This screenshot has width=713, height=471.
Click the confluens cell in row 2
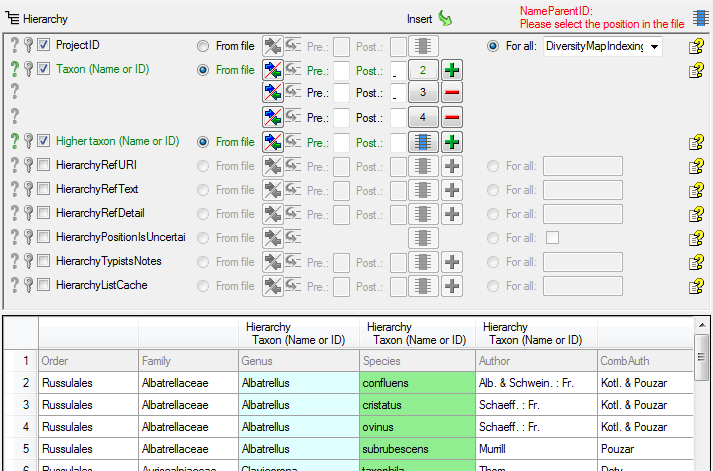pos(417,382)
